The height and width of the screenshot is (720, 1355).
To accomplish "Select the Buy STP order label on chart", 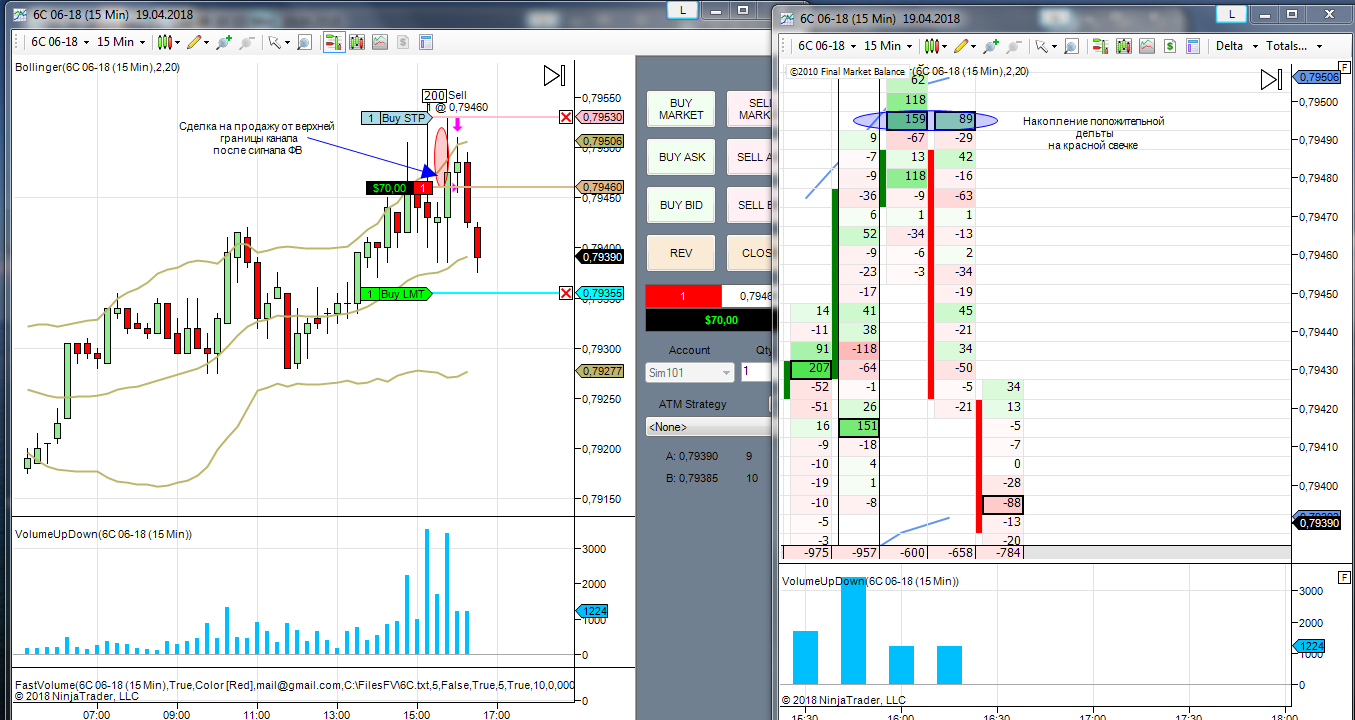I will (x=396, y=117).
